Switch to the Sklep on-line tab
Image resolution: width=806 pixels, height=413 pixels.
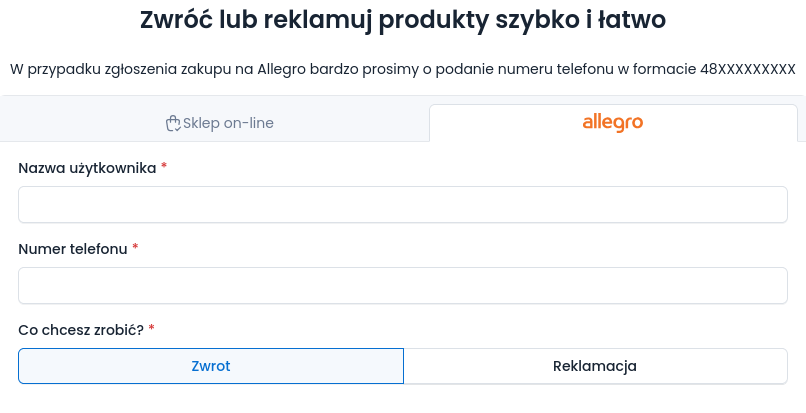(219, 123)
